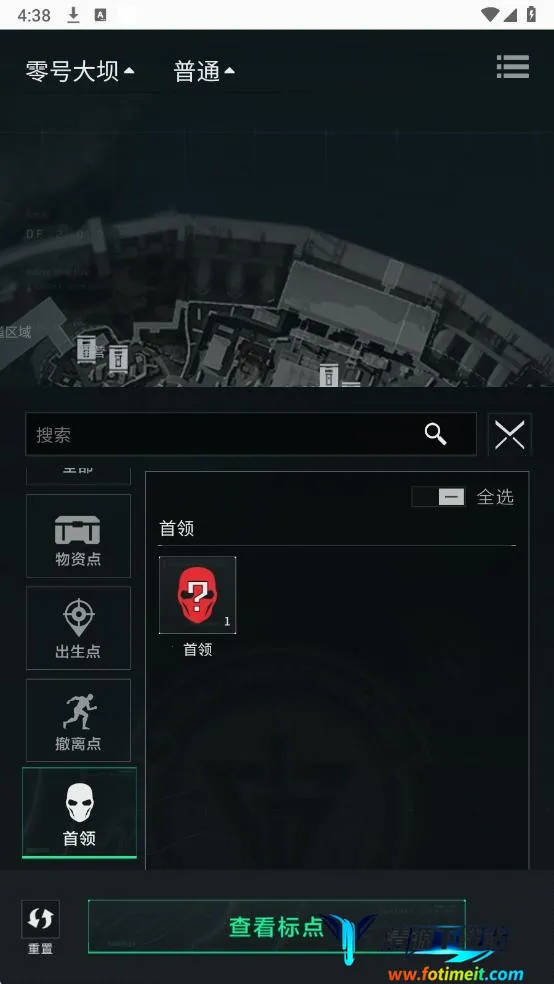
Task: Tap the second container marker on map
Action: click(117, 358)
